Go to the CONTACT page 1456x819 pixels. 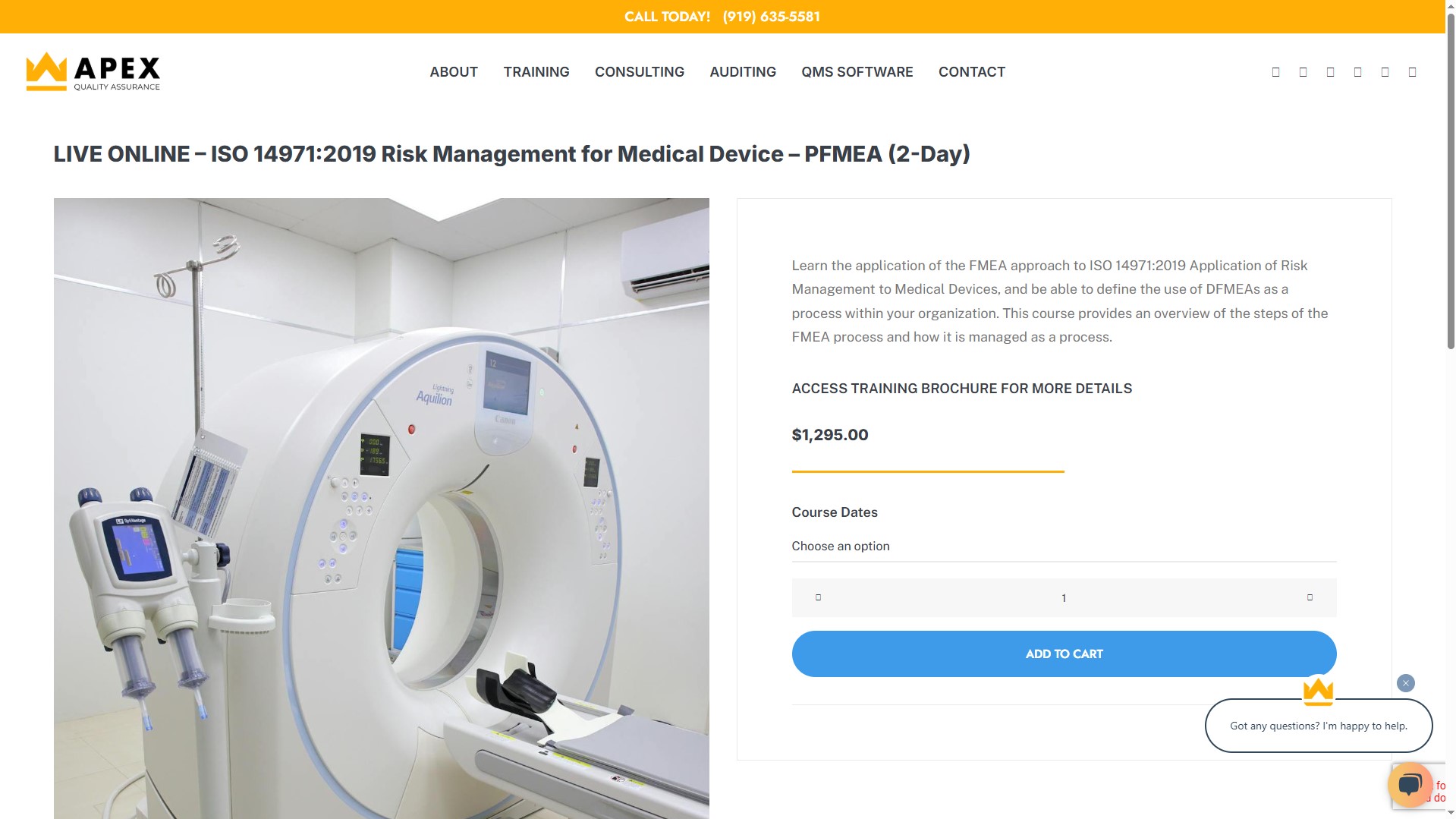coord(971,72)
